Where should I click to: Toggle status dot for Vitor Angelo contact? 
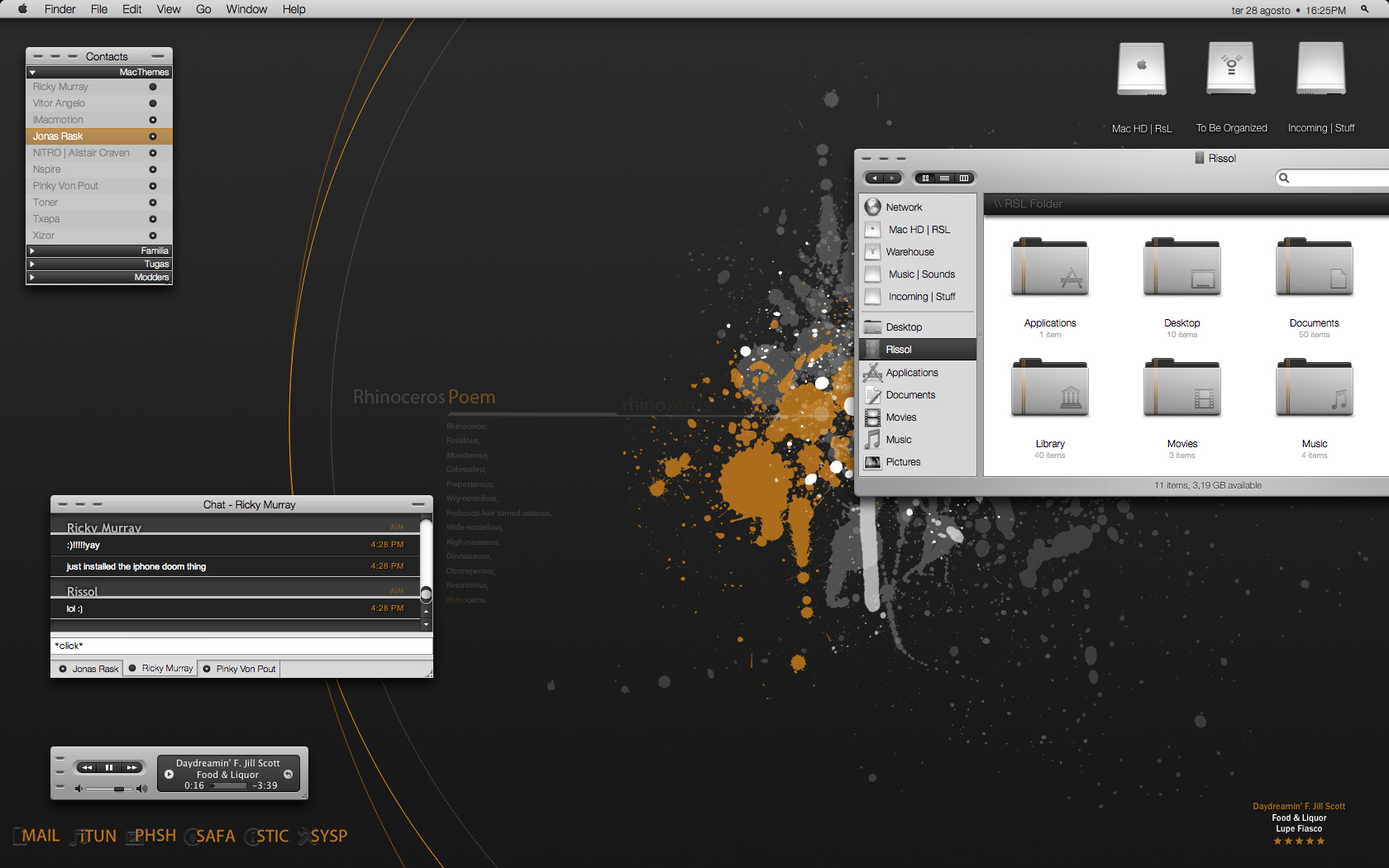click(153, 103)
